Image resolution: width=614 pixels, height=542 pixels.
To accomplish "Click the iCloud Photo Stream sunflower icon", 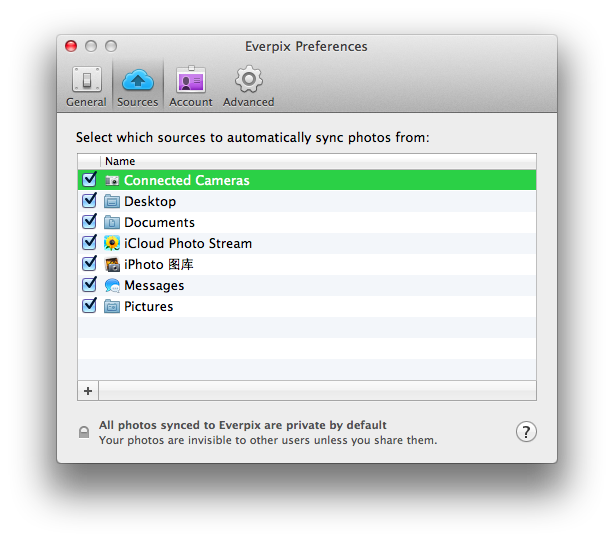I will pyautogui.click(x=112, y=243).
